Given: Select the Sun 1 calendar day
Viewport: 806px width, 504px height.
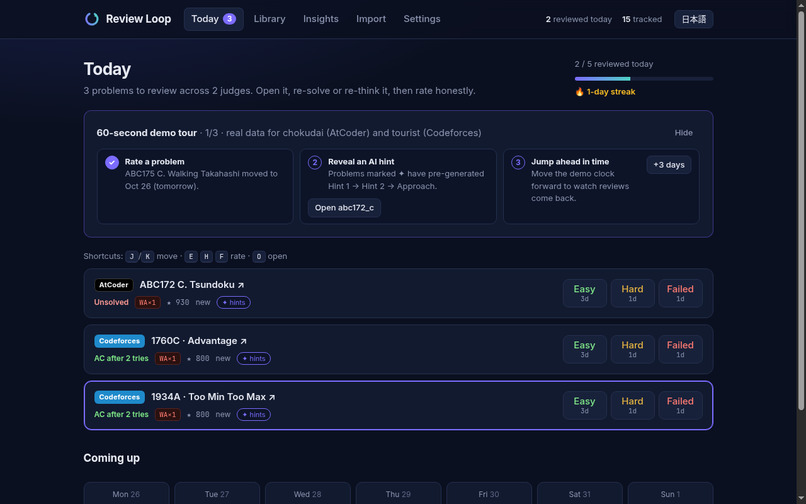Looking at the screenshot, I should click(670, 493).
